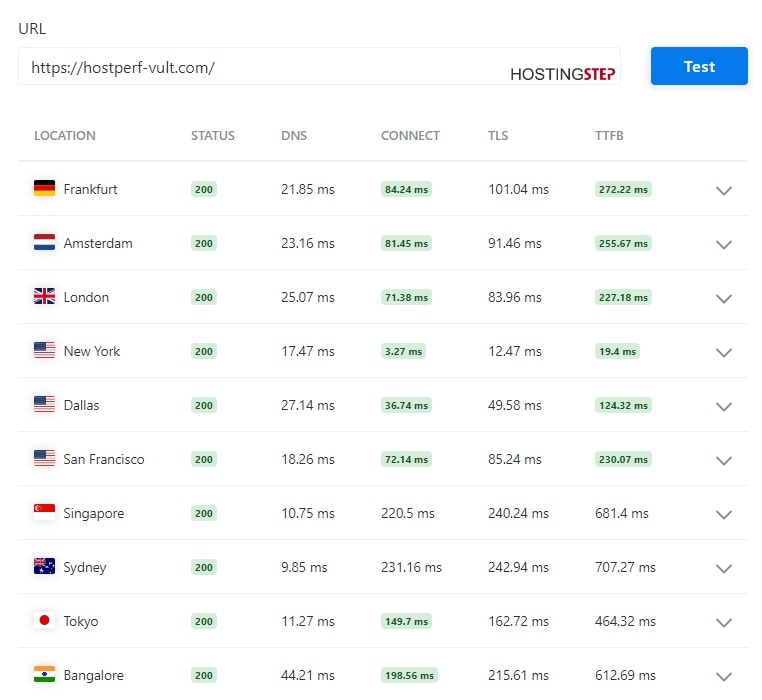The image size is (762, 700).
Task: Click the HostingStep logo
Action: coord(562,74)
